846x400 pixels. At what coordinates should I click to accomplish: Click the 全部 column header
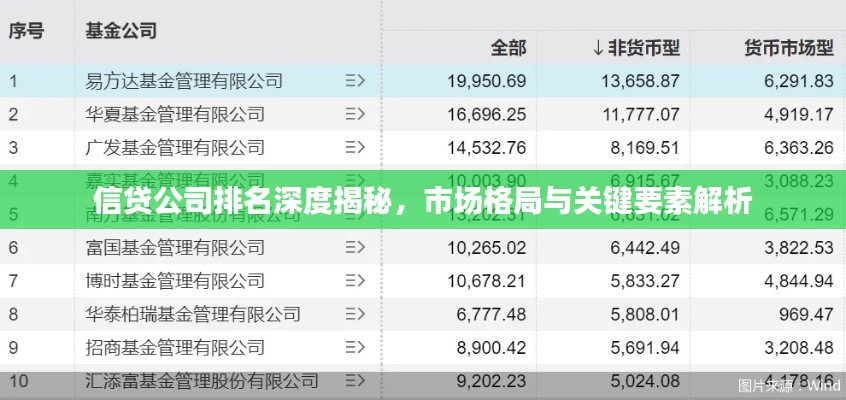[508, 47]
